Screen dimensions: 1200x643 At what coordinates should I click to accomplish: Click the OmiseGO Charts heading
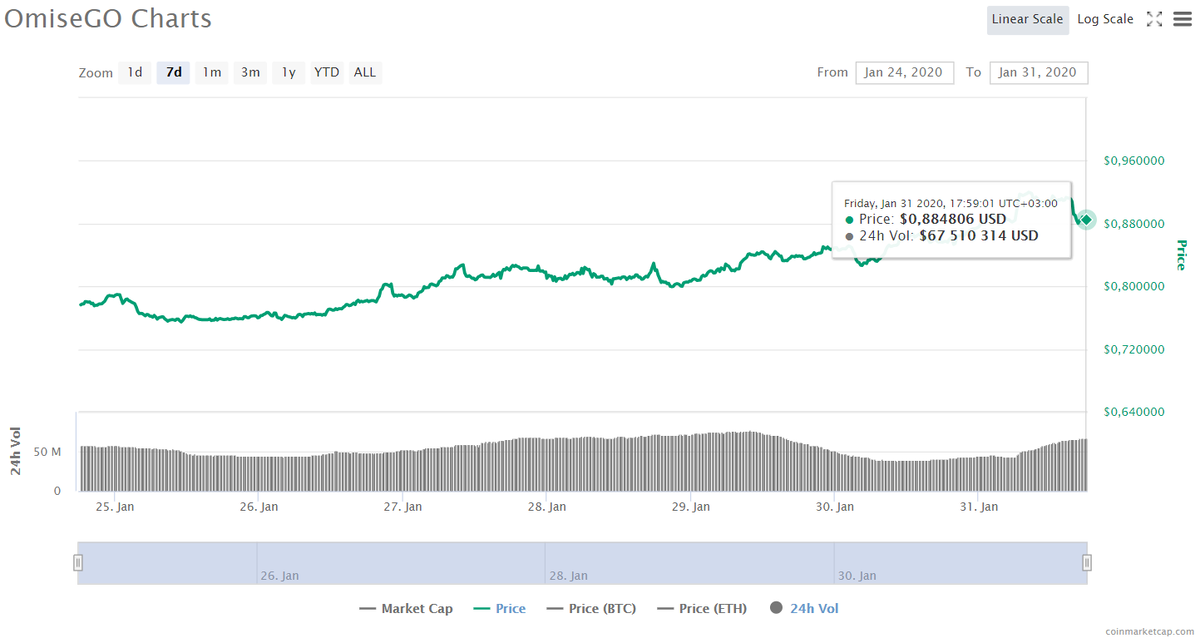(x=108, y=19)
